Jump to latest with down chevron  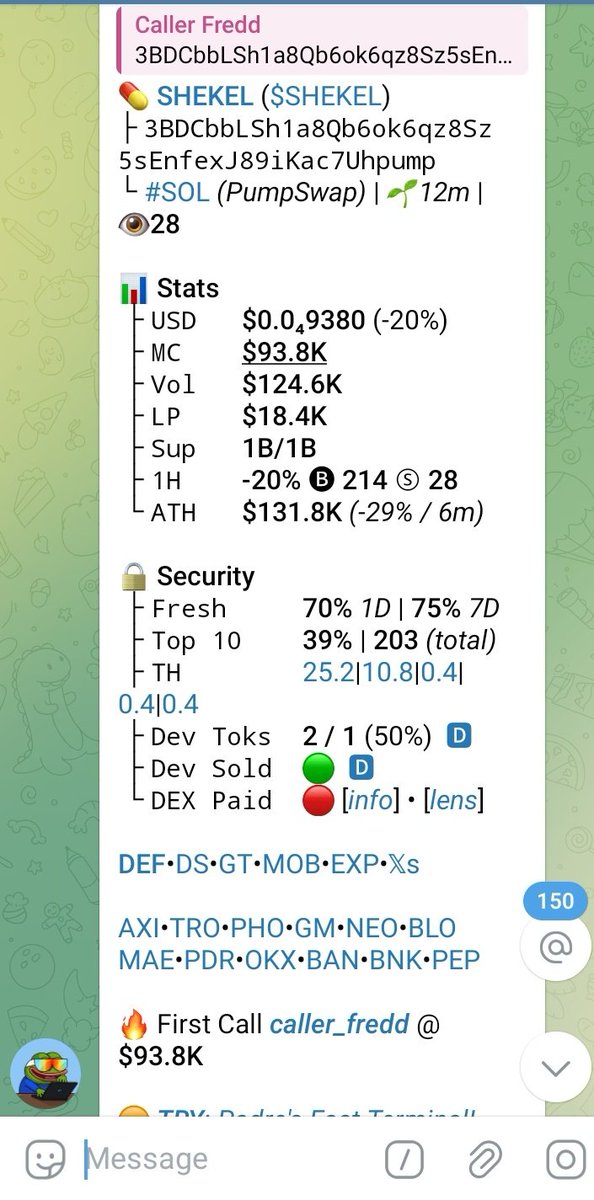pyautogui.click(x=555, y=1067)
